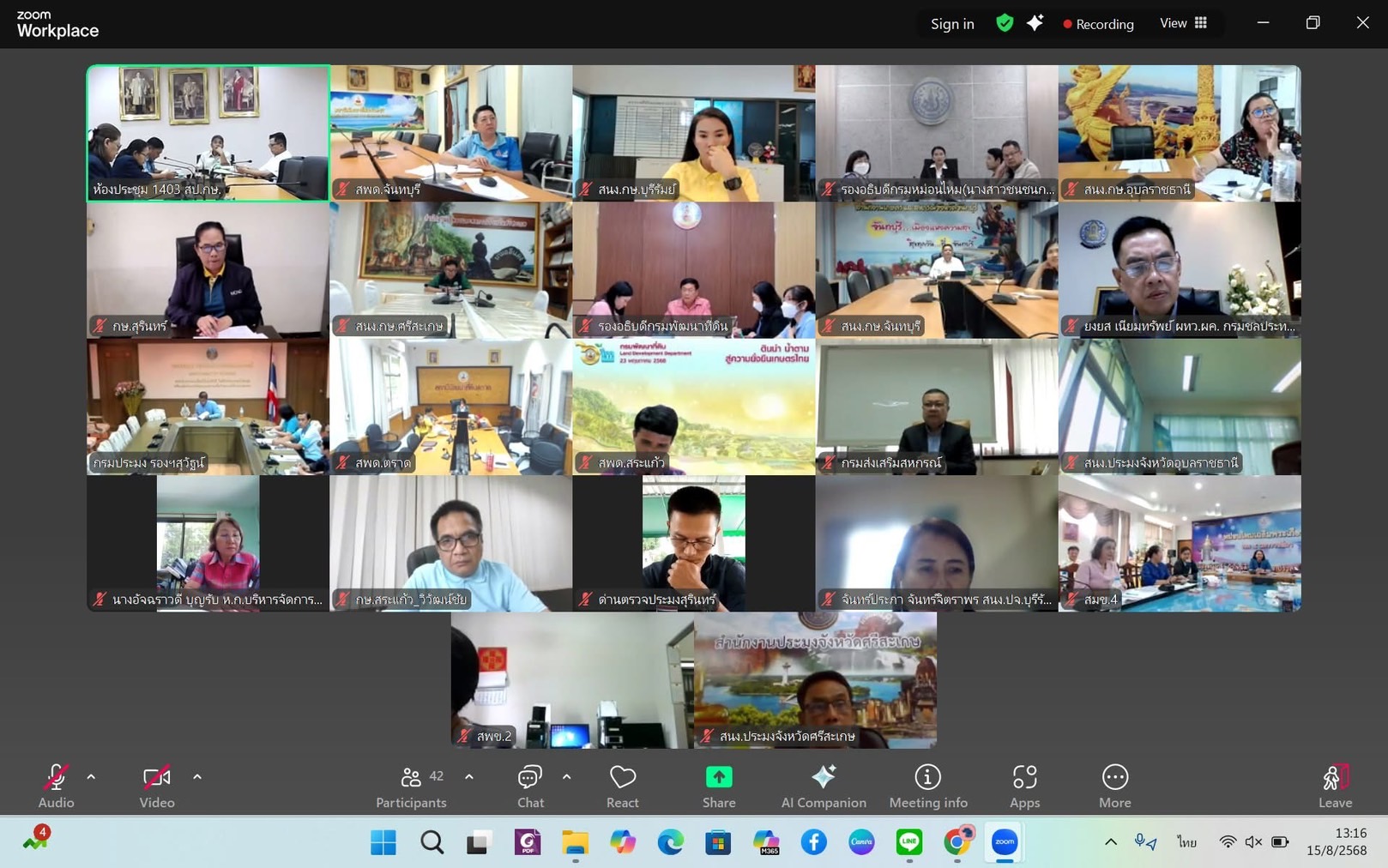The height and width of the screenshot is (868, 1388).
Task: Click the green Share screen icon
Action: [718, 777]
